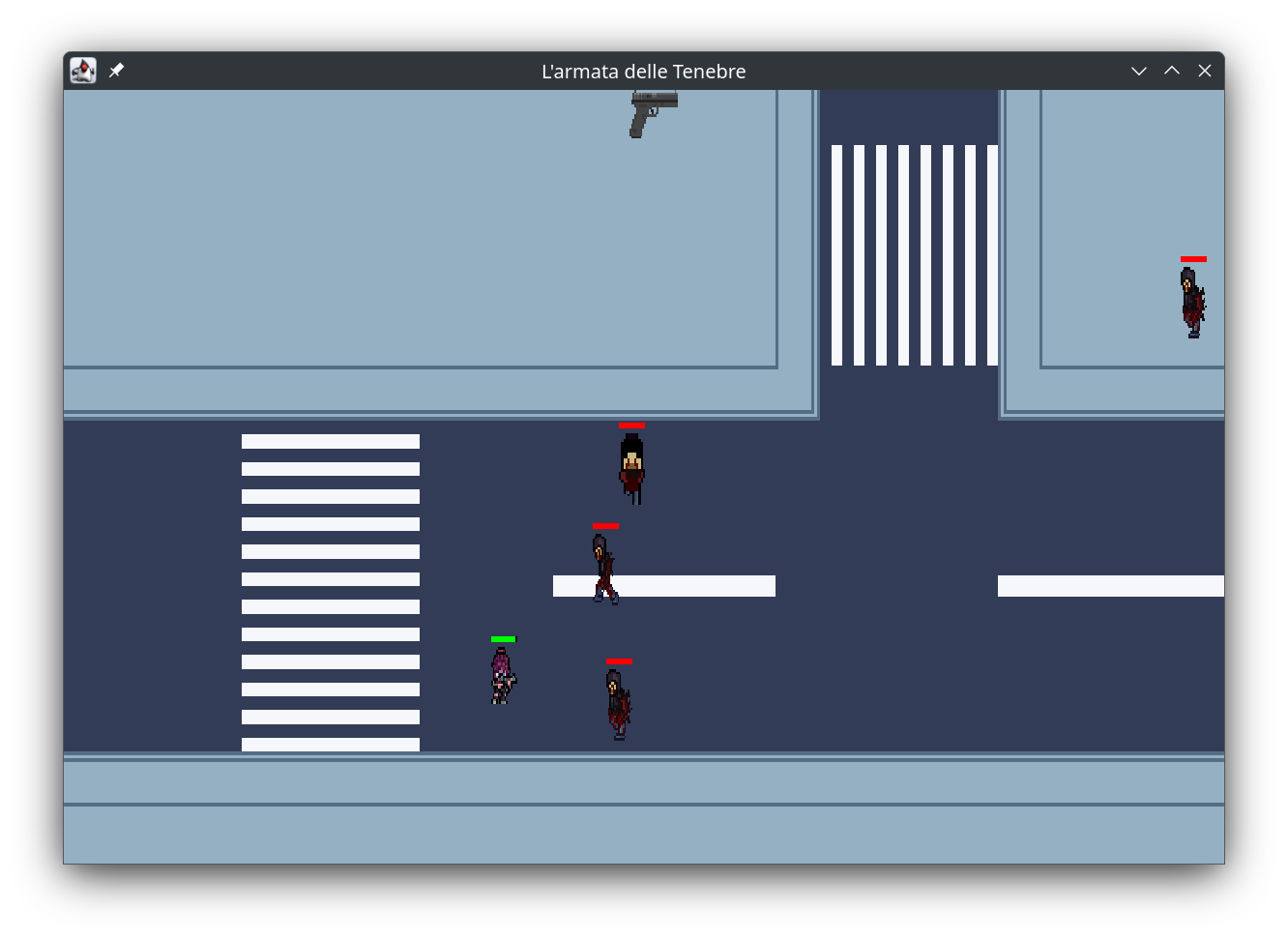The width and height of the screenshot is (1288, 939).
Task: Select the purple player character
Action: pyautogui.click(x=502, y=676)
